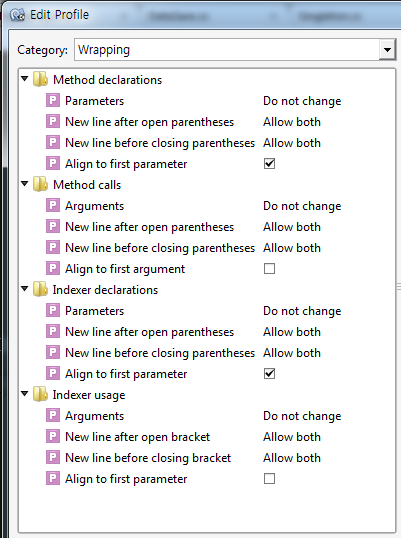Enable the Align to first argument checkbox

click(269, 269)
